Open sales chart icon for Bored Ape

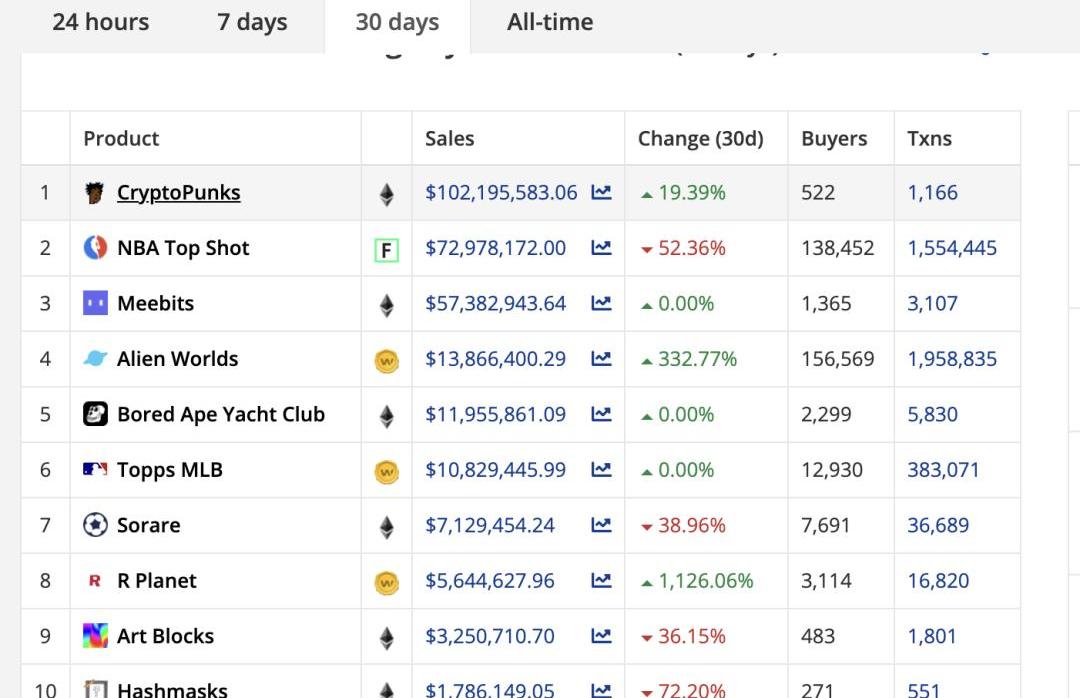click(601, 414)
